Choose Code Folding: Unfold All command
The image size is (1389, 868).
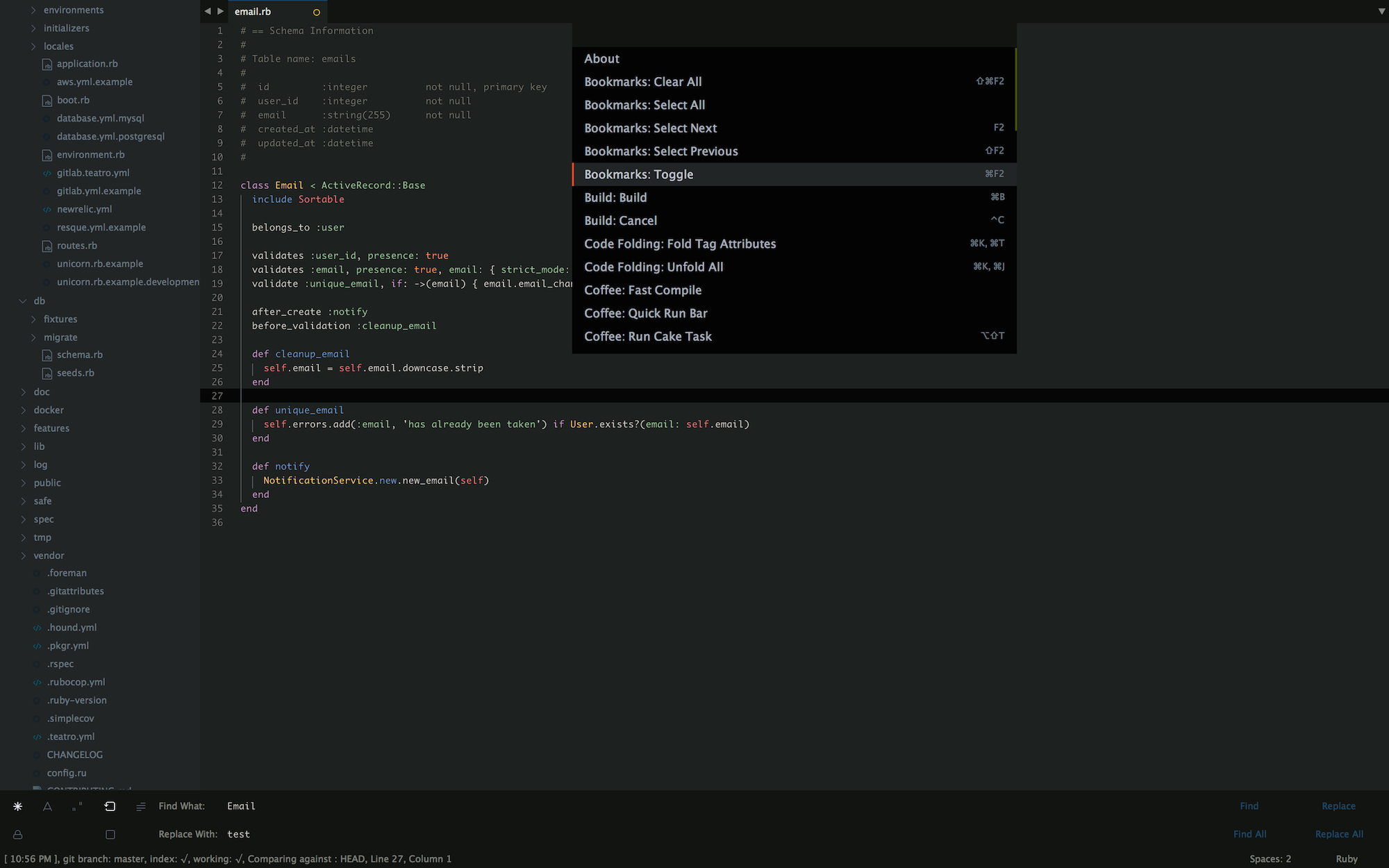point(794,267)
